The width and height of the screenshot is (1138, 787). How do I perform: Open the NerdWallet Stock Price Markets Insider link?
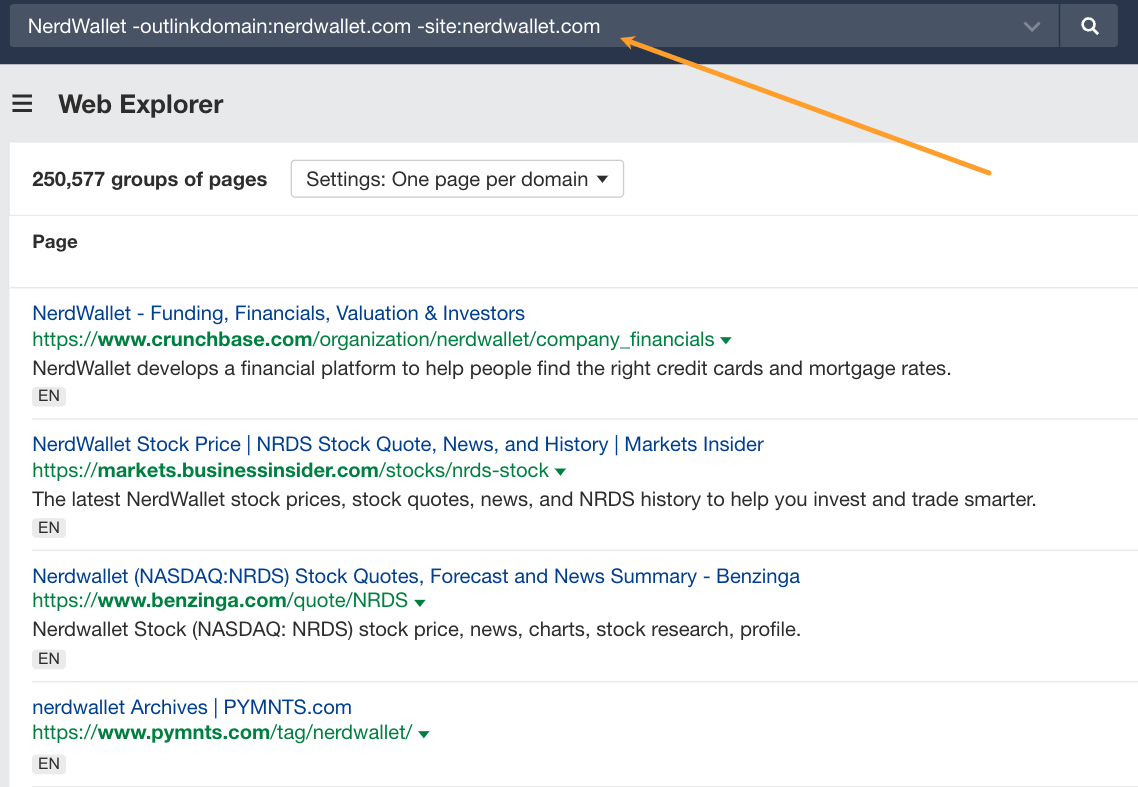pyautogui.click(x=397, y=444)
